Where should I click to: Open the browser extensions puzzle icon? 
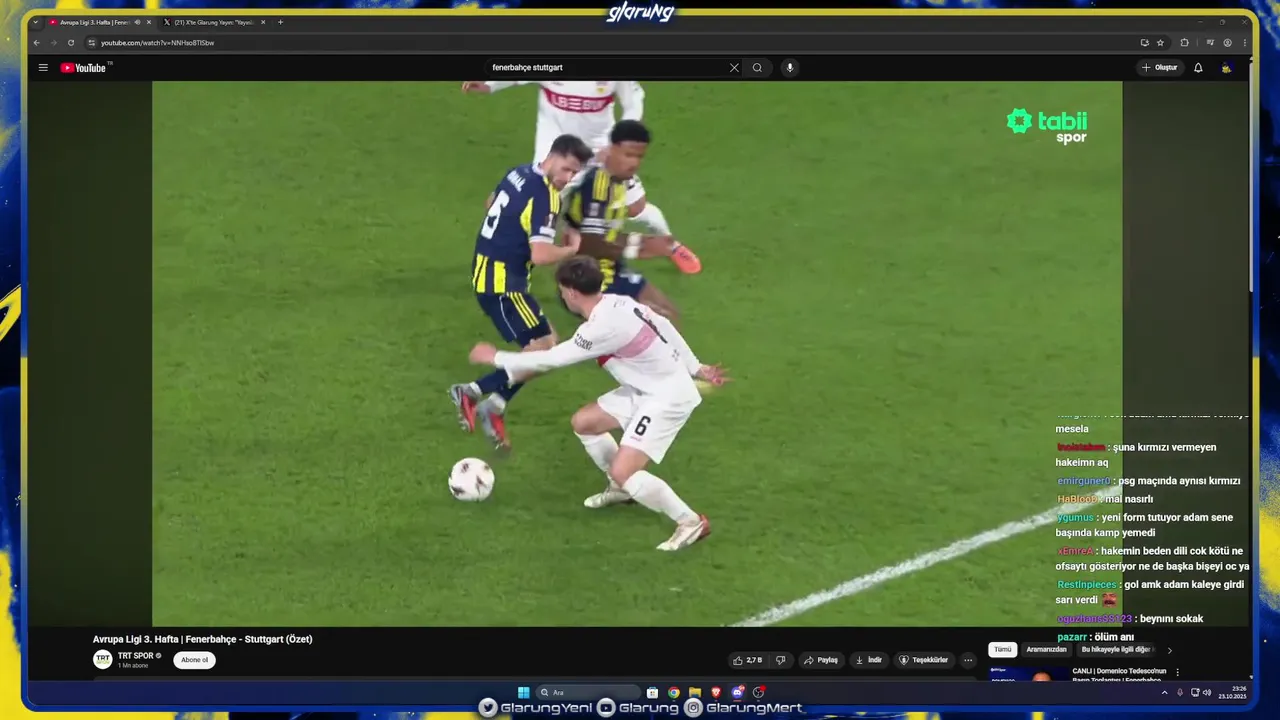point(1185,43)
